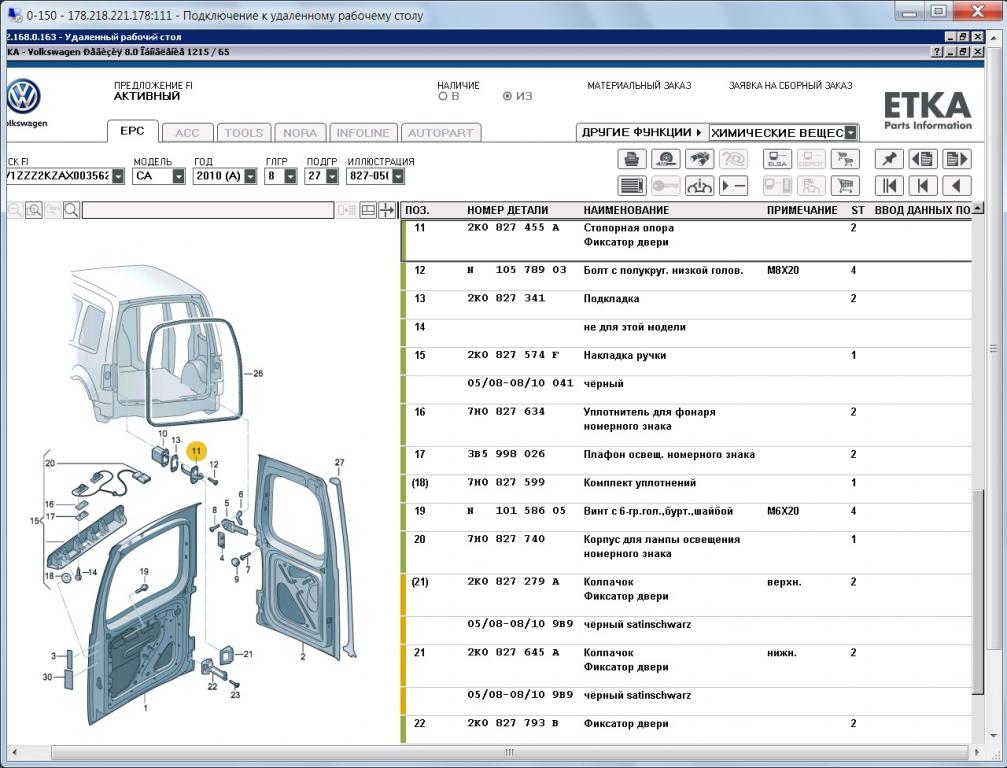Screen dimensions: 1007x768
Task: Click the МАТЕРИАЛЬНЫЙ ЗАКАЗ label
Action: point(639,85)
